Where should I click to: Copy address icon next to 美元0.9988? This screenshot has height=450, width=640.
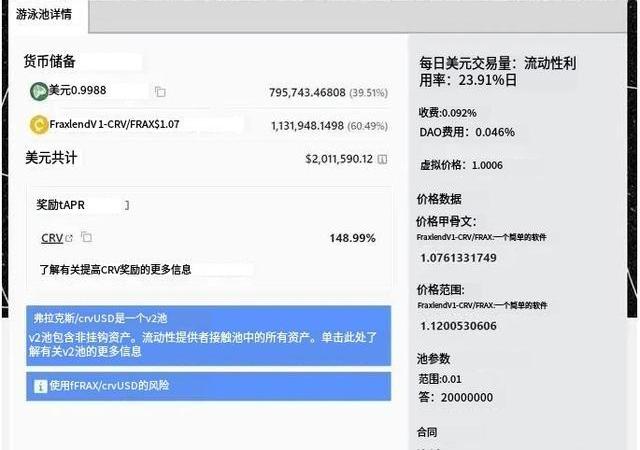point(160,91)
